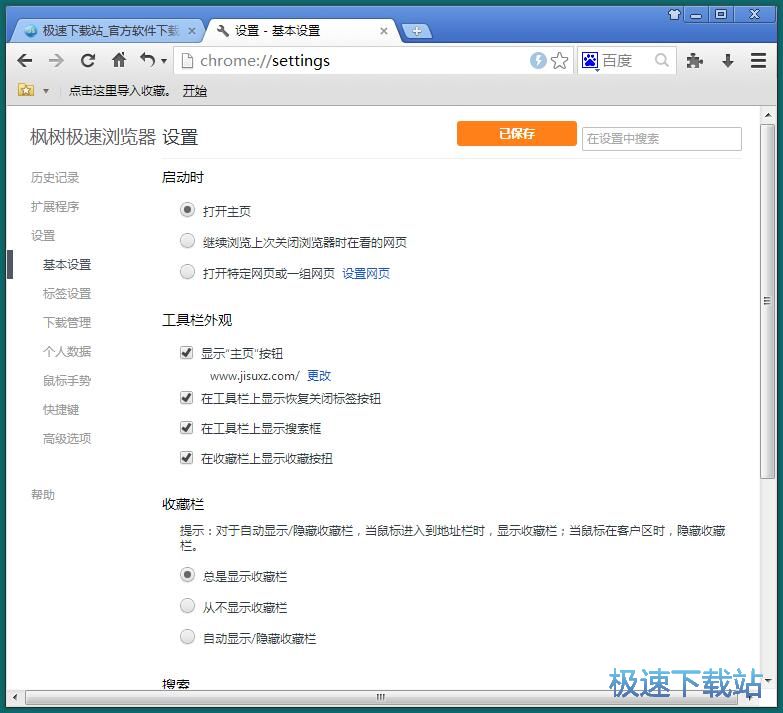Go to the home page icon

pos(119,61)
